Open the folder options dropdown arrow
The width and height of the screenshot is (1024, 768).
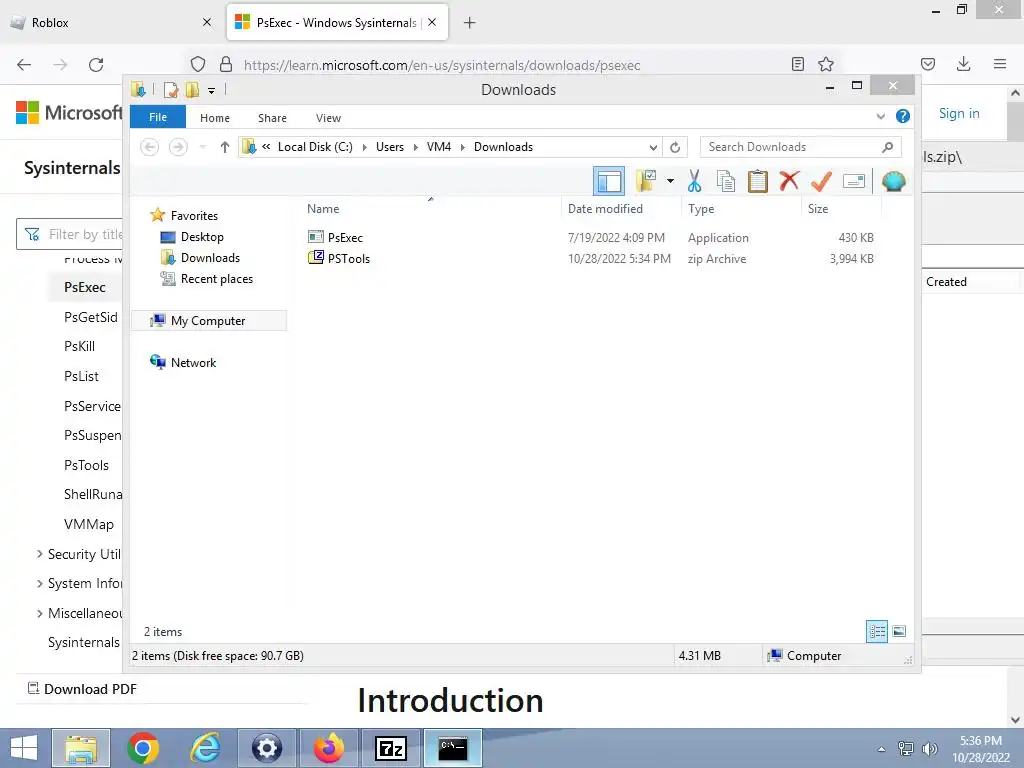point(670,181)
